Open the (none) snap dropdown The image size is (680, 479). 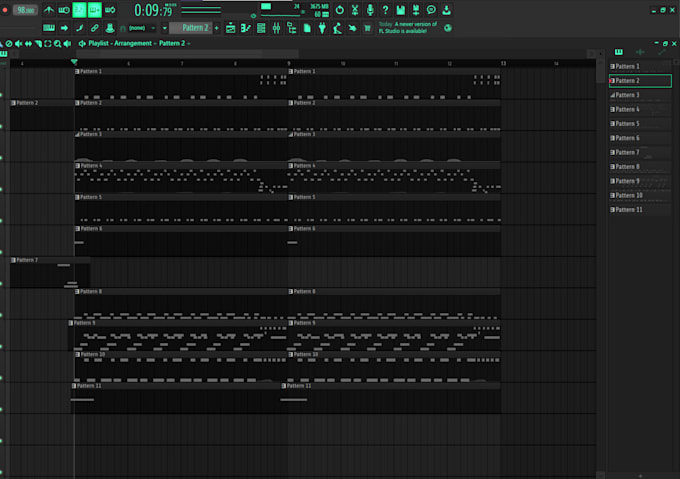[x=141, y=28]
